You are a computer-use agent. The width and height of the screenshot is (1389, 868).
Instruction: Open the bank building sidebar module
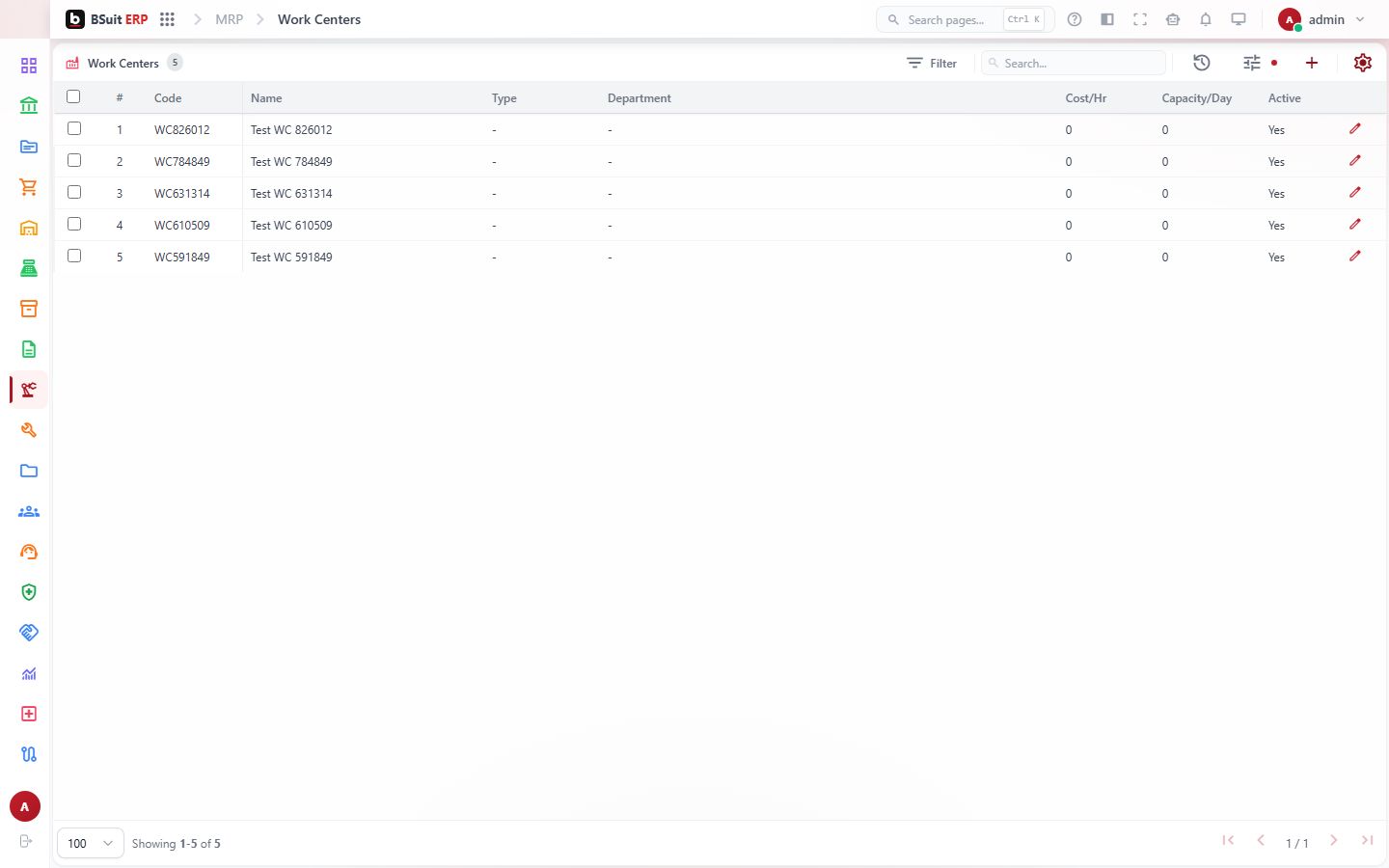point(29,106)
